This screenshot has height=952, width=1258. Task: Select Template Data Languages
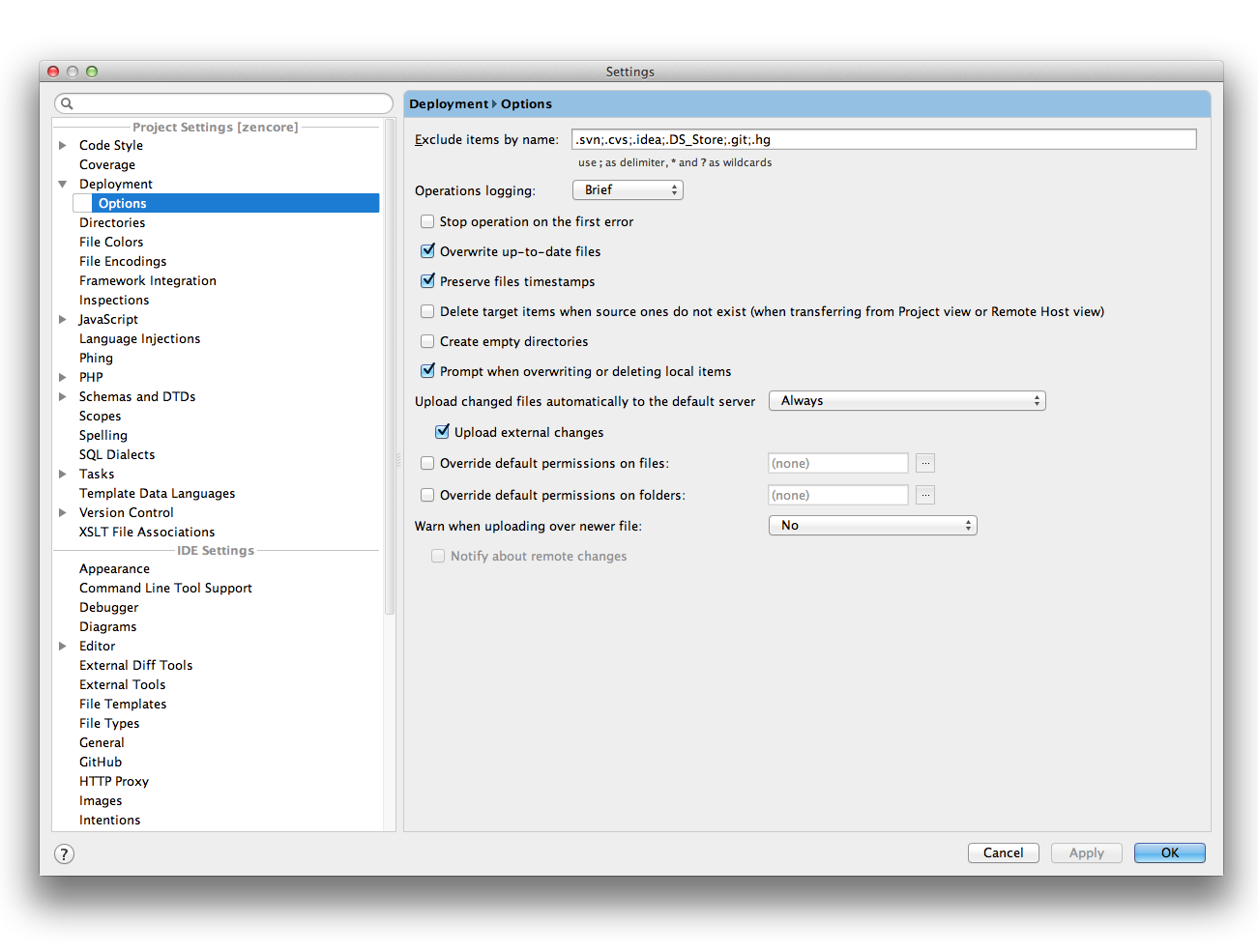point(158,493)
